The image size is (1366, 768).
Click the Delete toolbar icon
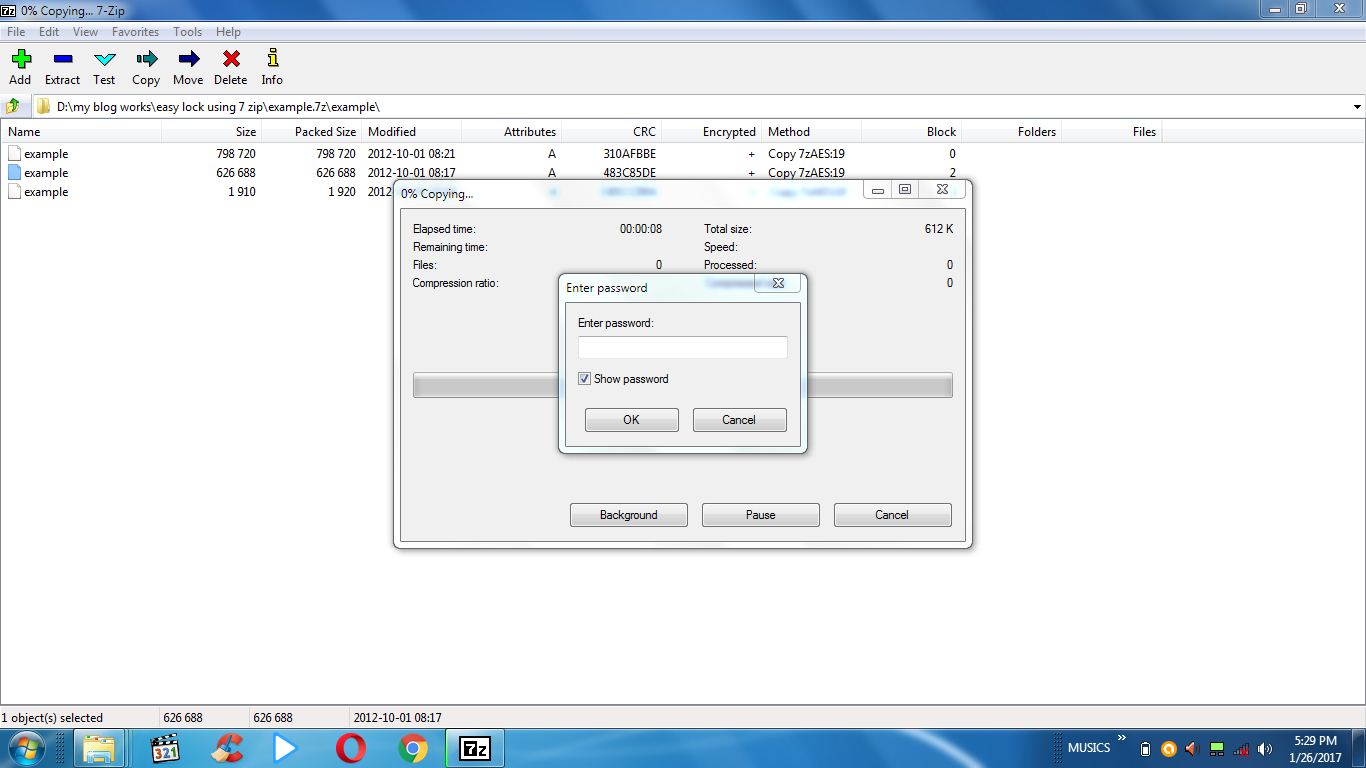[x=230, y=59]
